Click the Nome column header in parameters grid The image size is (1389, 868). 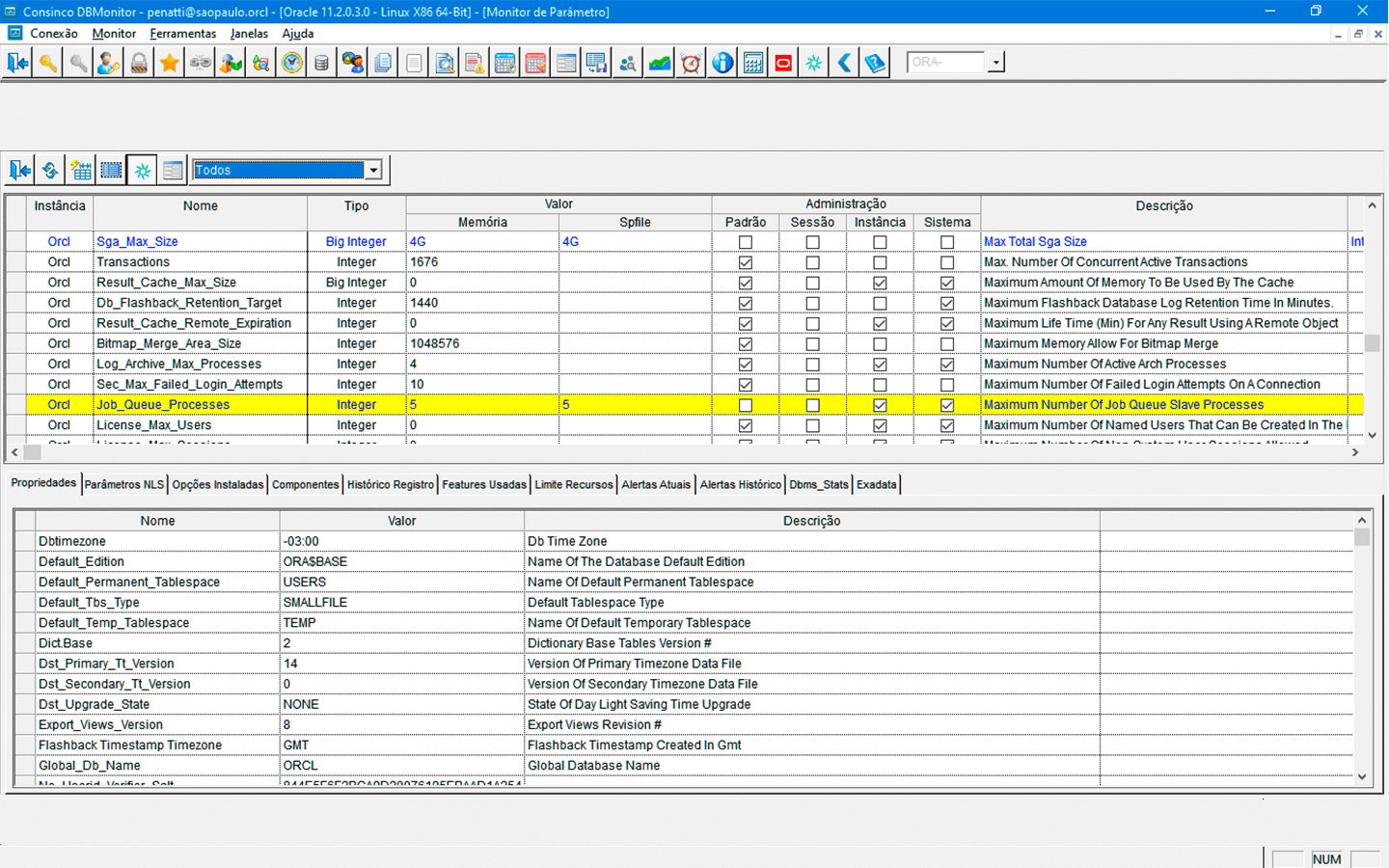(201, 205)
